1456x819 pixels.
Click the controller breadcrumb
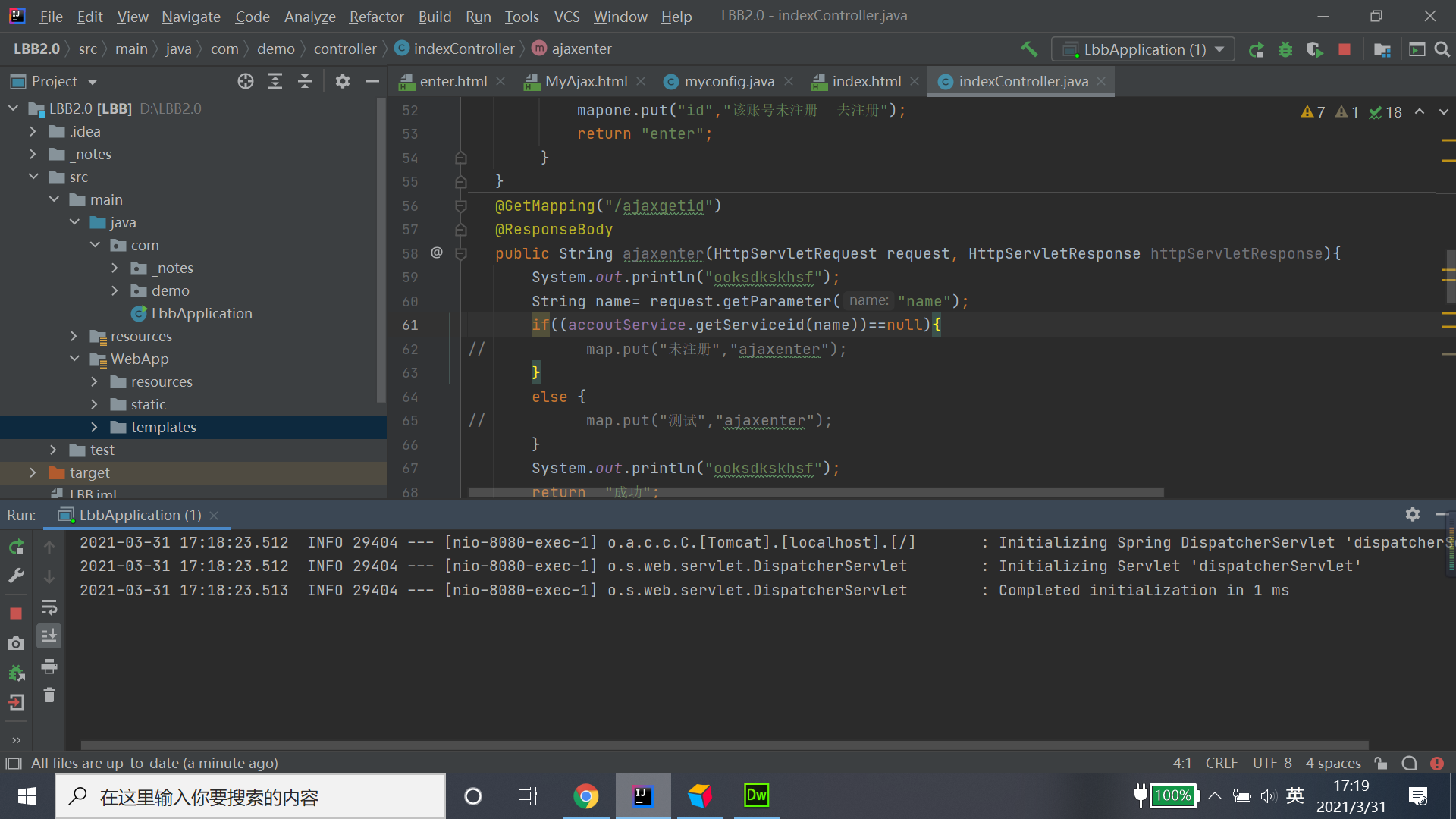tap(345, 49)
